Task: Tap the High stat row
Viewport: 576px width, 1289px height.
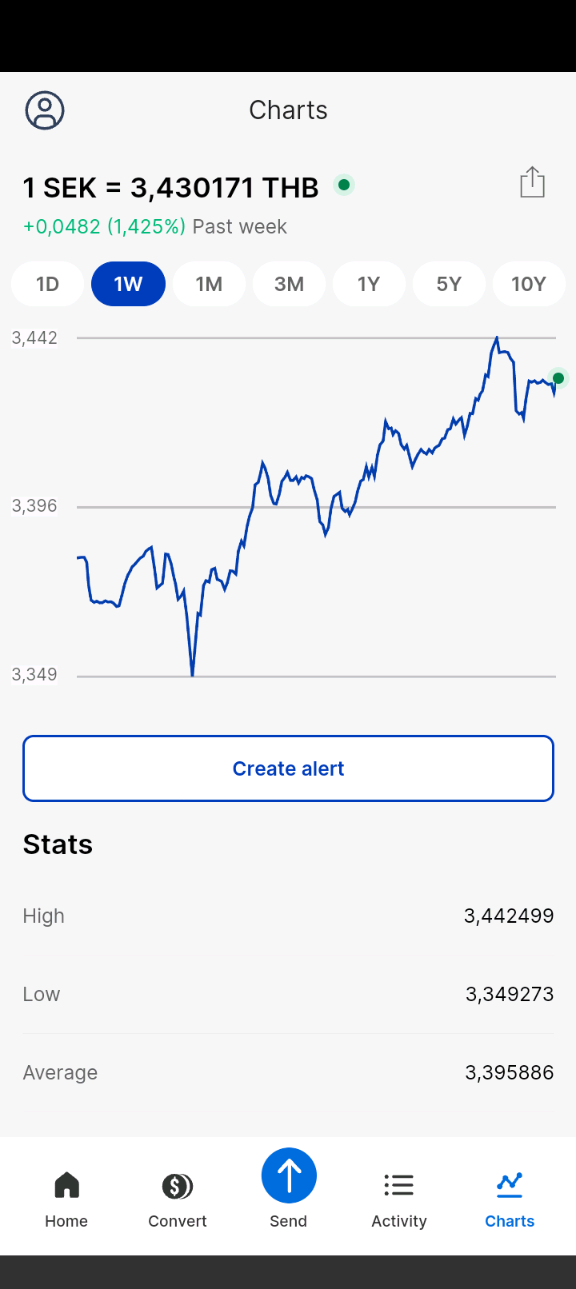Action: click(x=288, y=916)
